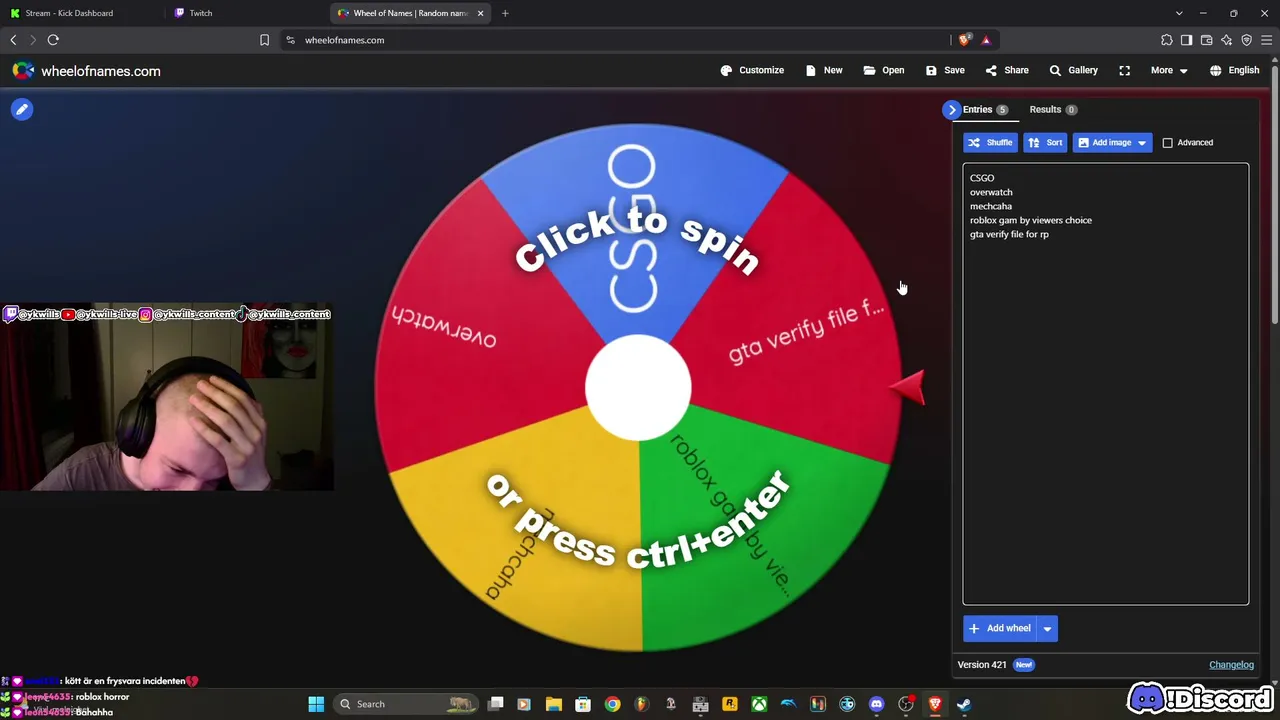
Task: Go back to the previous page
Action: coord(13,40)
